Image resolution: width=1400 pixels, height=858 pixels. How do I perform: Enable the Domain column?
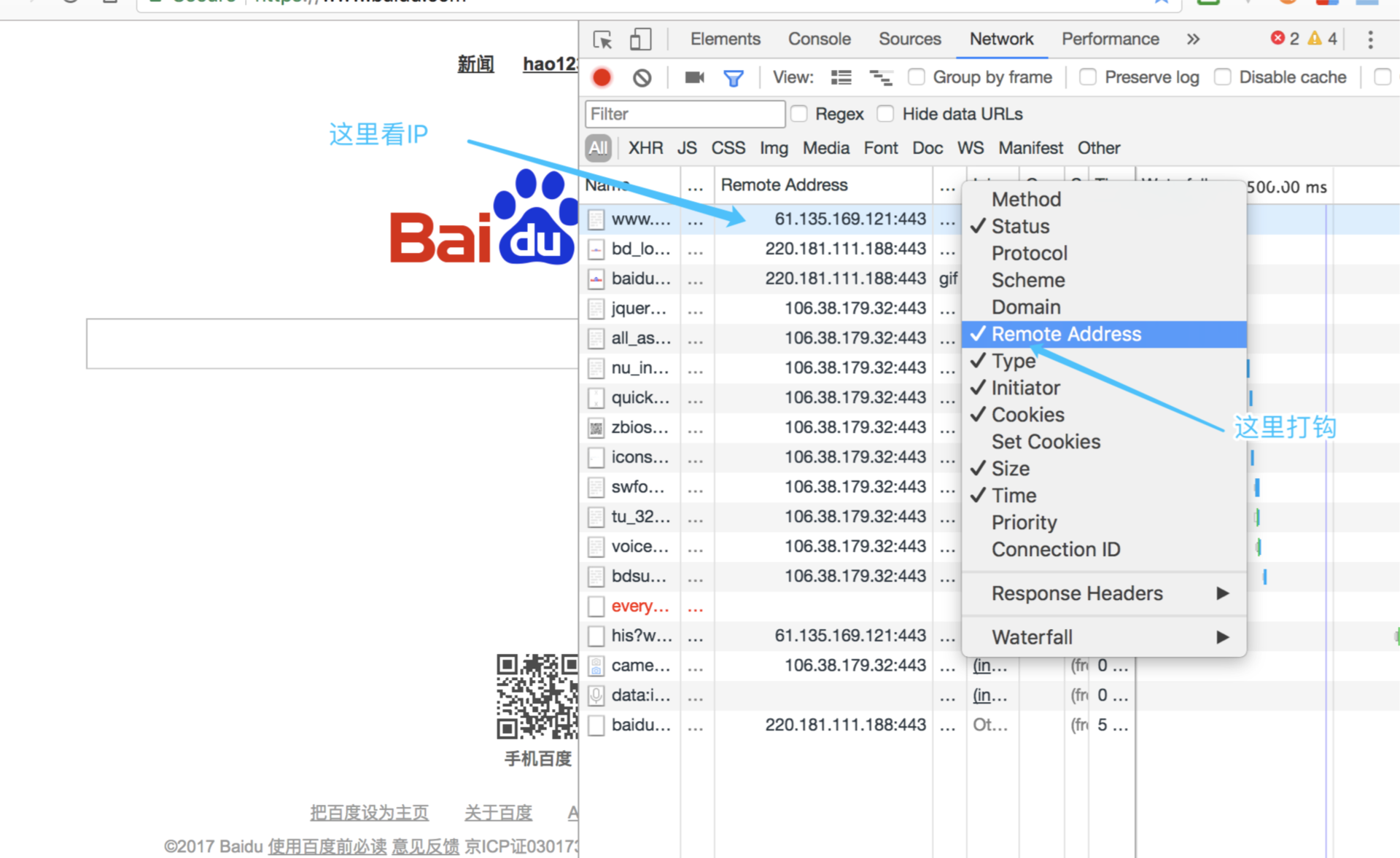click(x=1104, y=307)
